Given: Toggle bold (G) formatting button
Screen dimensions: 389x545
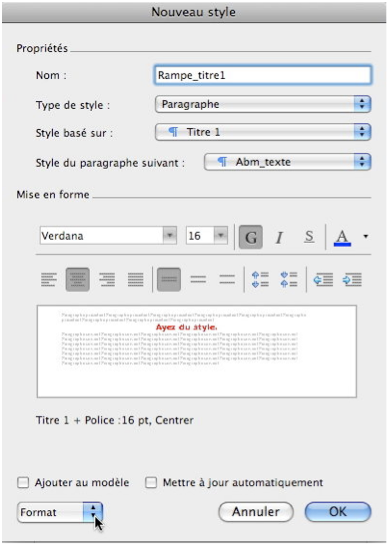Looking at the screenshot, I should point(251,237).
